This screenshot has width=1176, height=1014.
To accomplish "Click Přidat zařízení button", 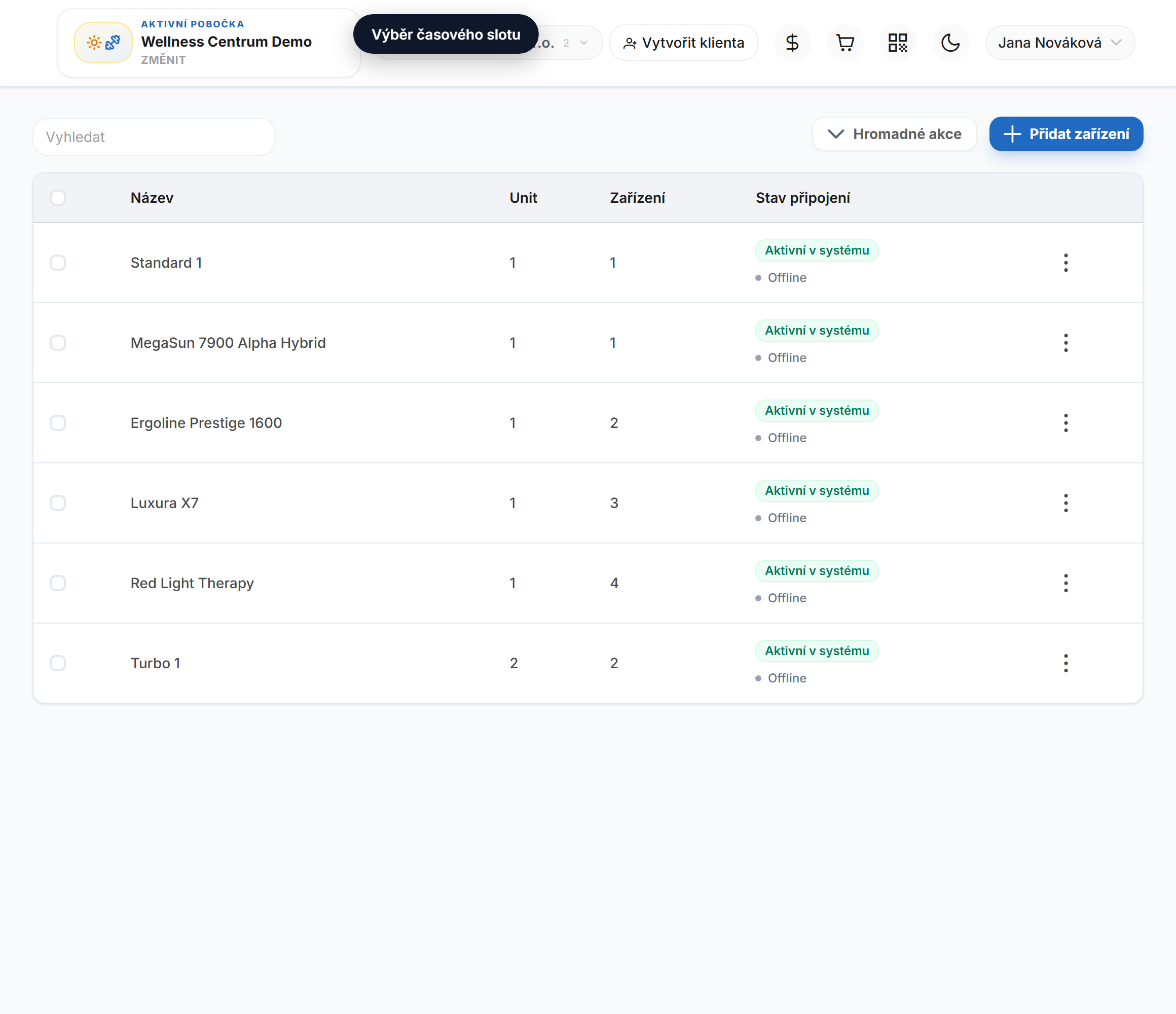I will click(1066, 134).
